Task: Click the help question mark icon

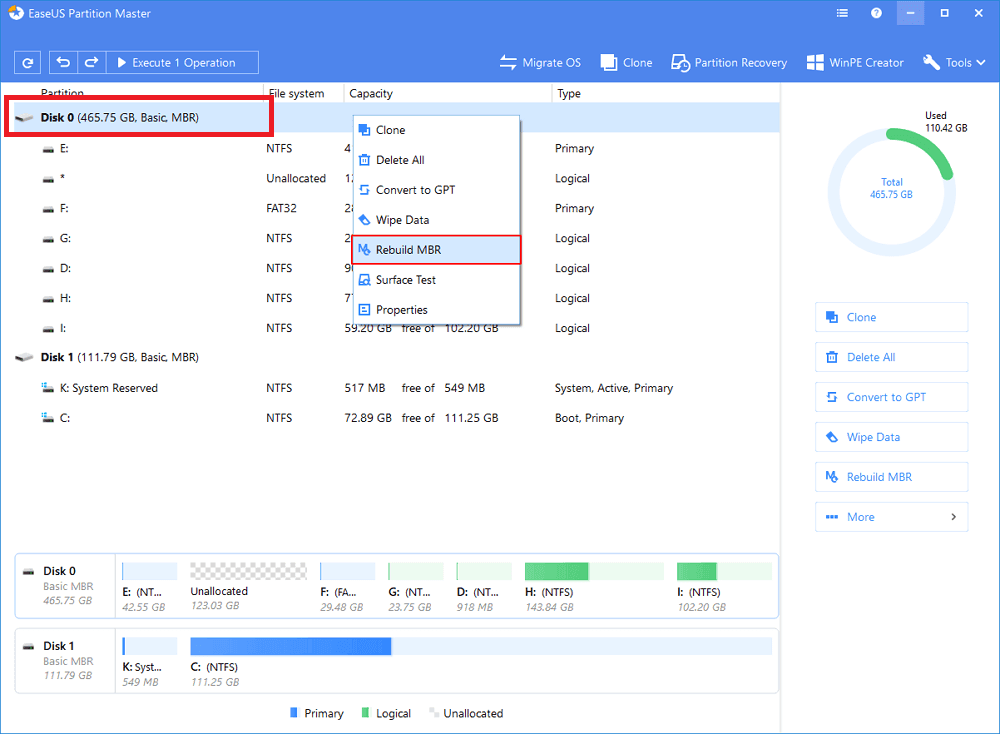Action: coord(876,14)
